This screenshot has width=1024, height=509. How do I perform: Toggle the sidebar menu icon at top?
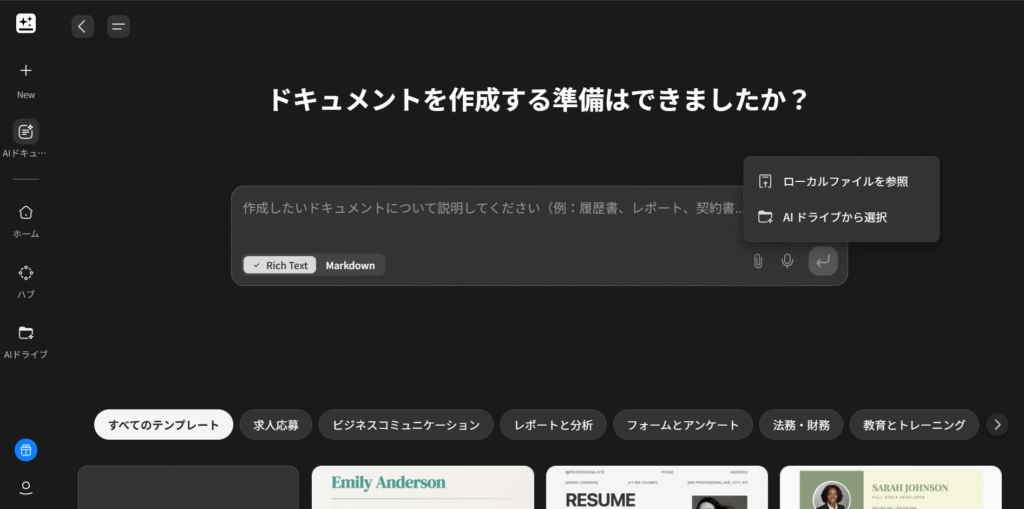(118, 27)
